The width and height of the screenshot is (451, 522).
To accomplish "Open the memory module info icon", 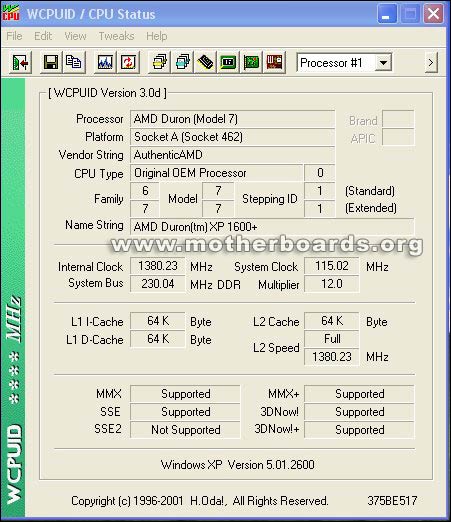I will coord(205,62).
